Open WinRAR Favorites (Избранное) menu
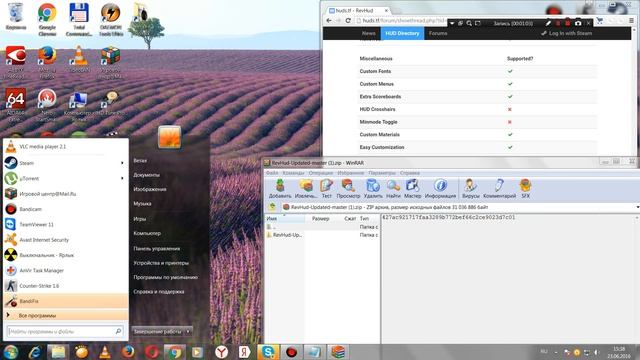Image resolution: width=640 pixels, height=360 pixels. (350, 173)
